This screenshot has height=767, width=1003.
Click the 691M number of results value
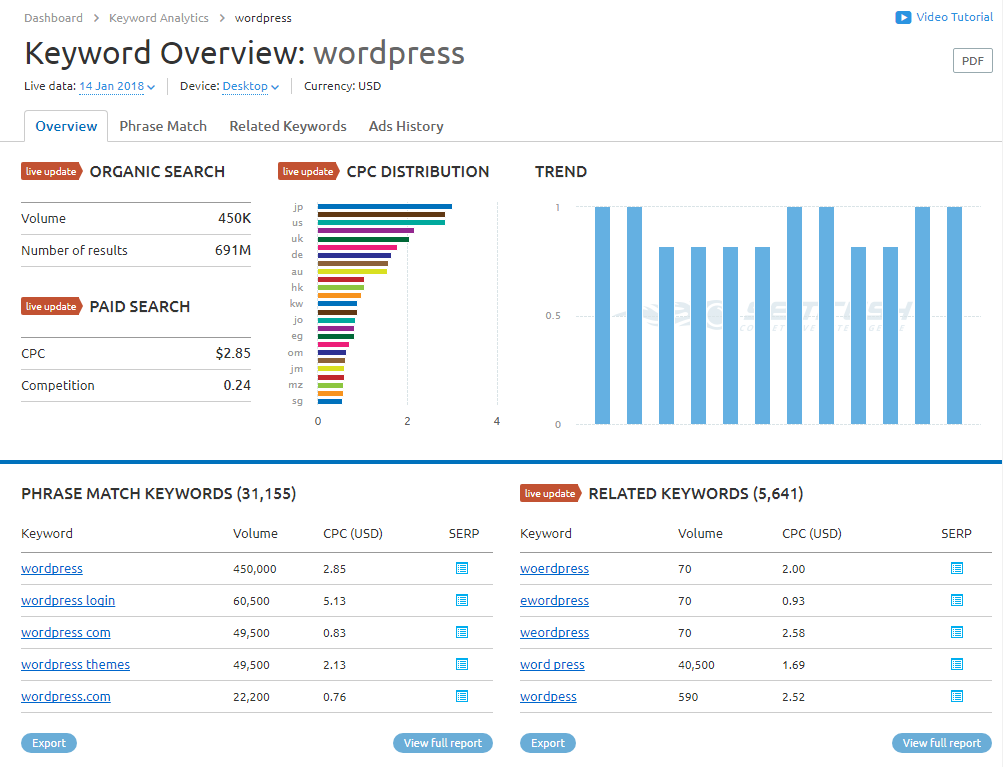(x=233, y=250)
